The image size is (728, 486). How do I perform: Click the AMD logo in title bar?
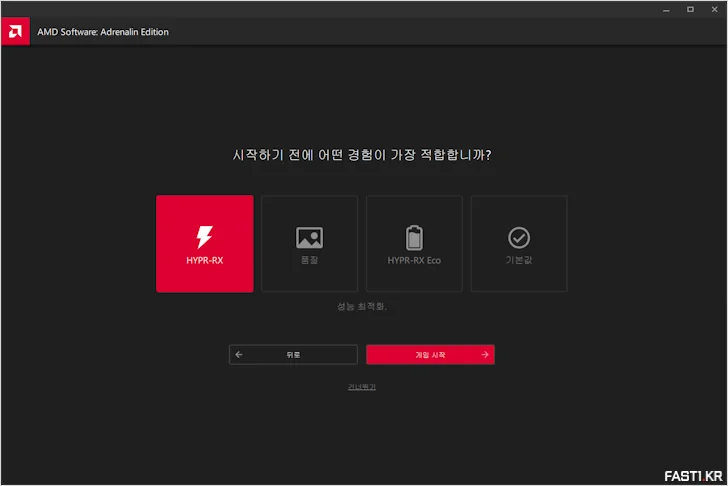tap(15, 32)
